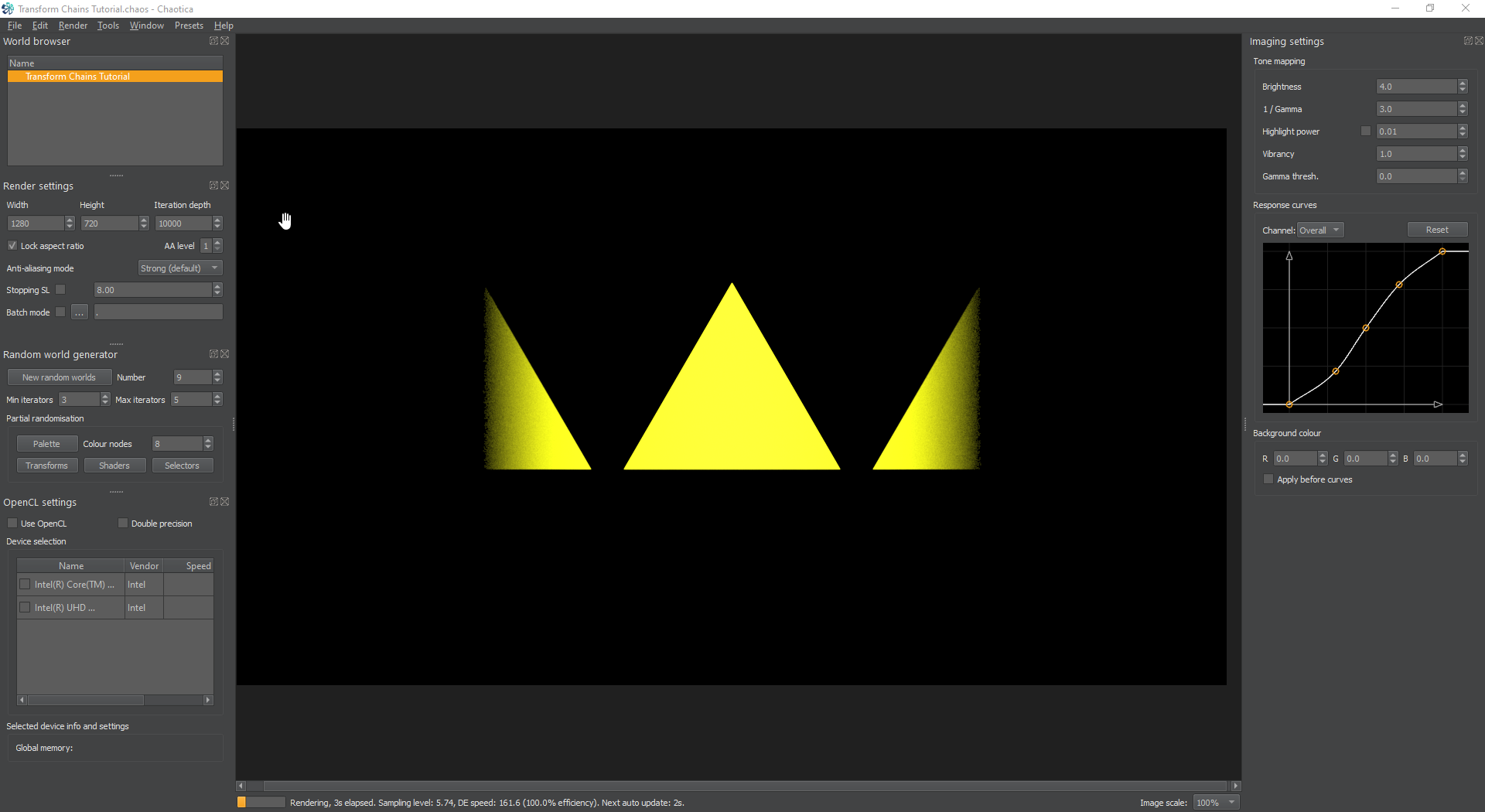Viewport: 1485px width, 812px height.
Task: Reset the response curves
Action: point(1437,230)
